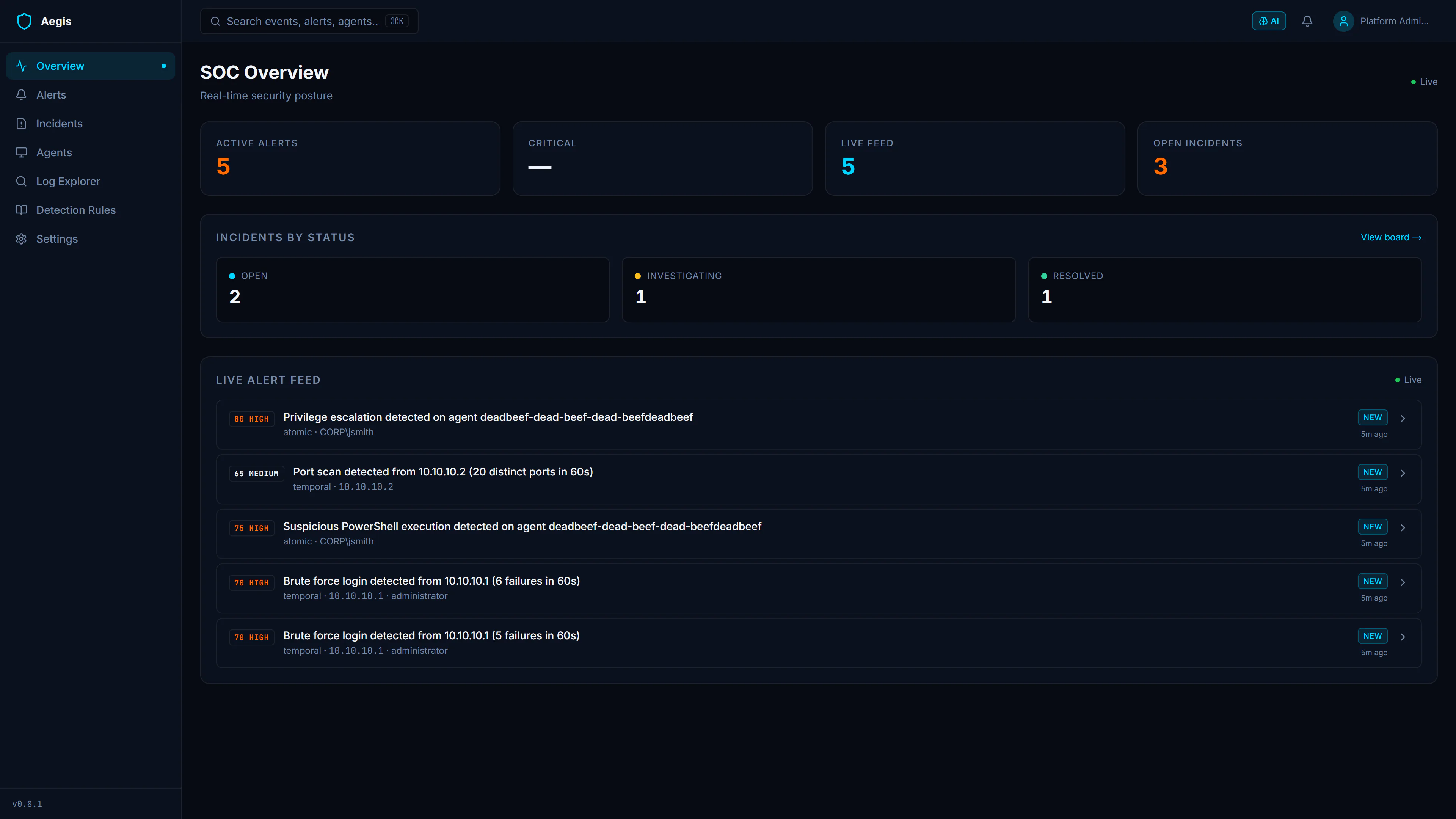Open the Platform Admin account menu
The image size is (1456, 819).
click(x=1381, y=21)
